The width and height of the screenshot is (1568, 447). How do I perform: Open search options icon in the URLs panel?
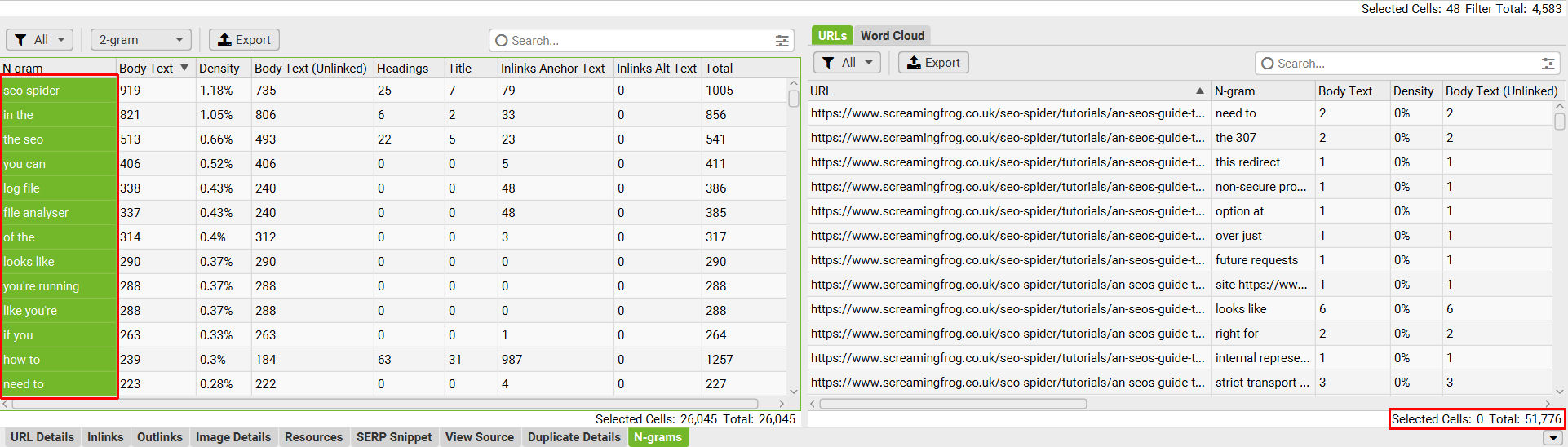pos(1548,63)
